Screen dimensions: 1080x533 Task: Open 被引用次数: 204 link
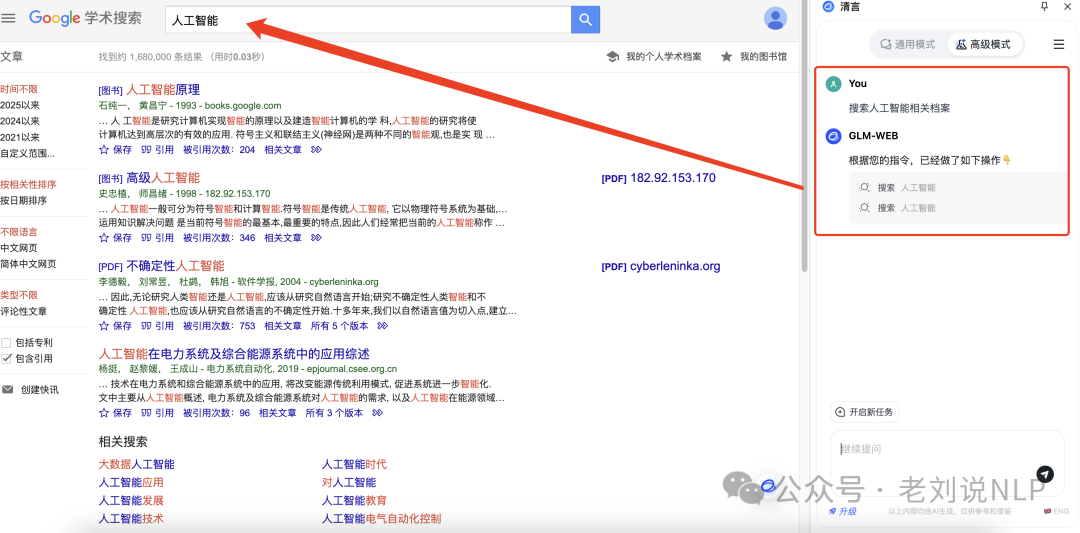[219, 149]
